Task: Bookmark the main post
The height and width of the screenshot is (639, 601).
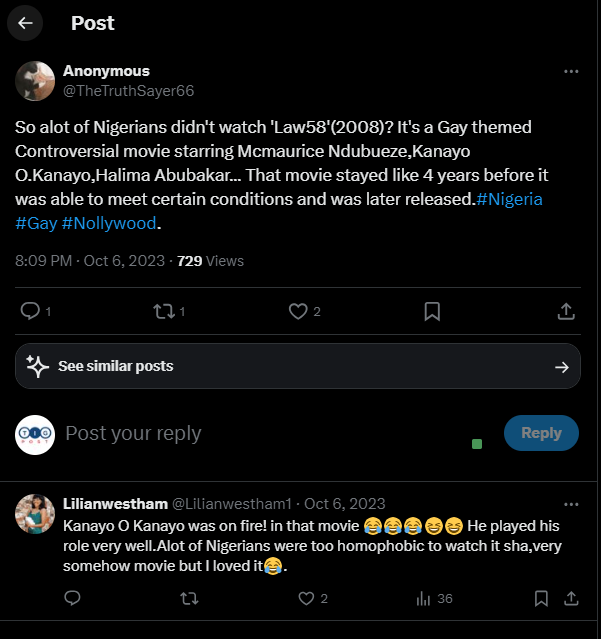Action: [432, 311]
